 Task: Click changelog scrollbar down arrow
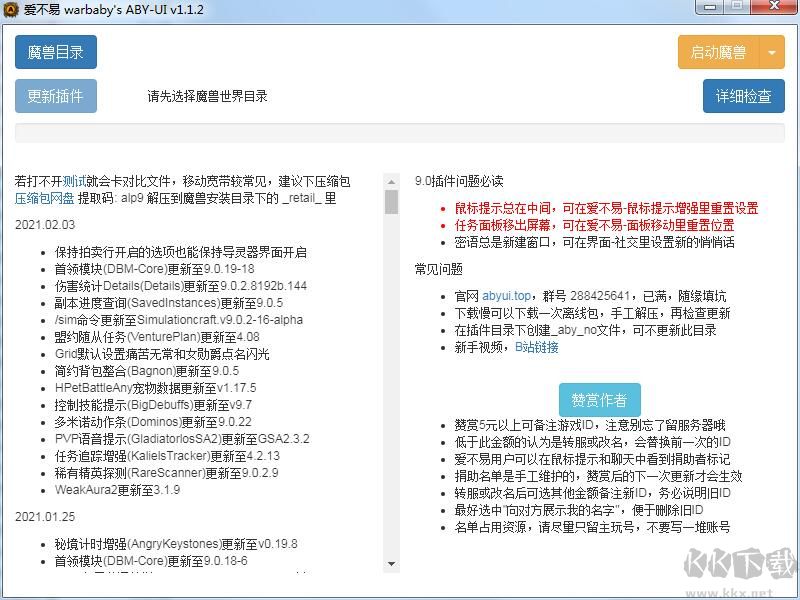pyautogui.click(x=391, y=564)
